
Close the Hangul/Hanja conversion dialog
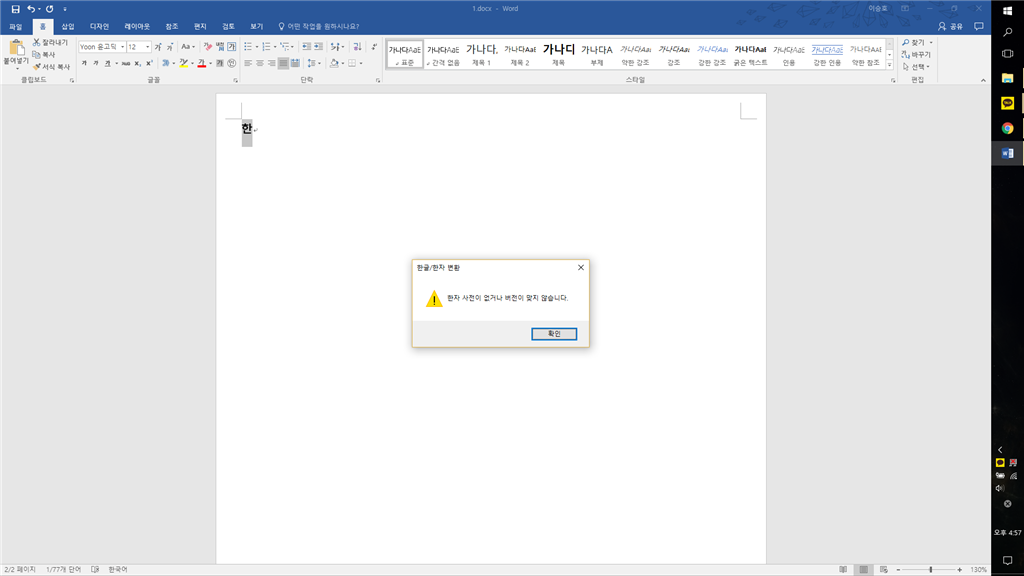tap(581, 268)
